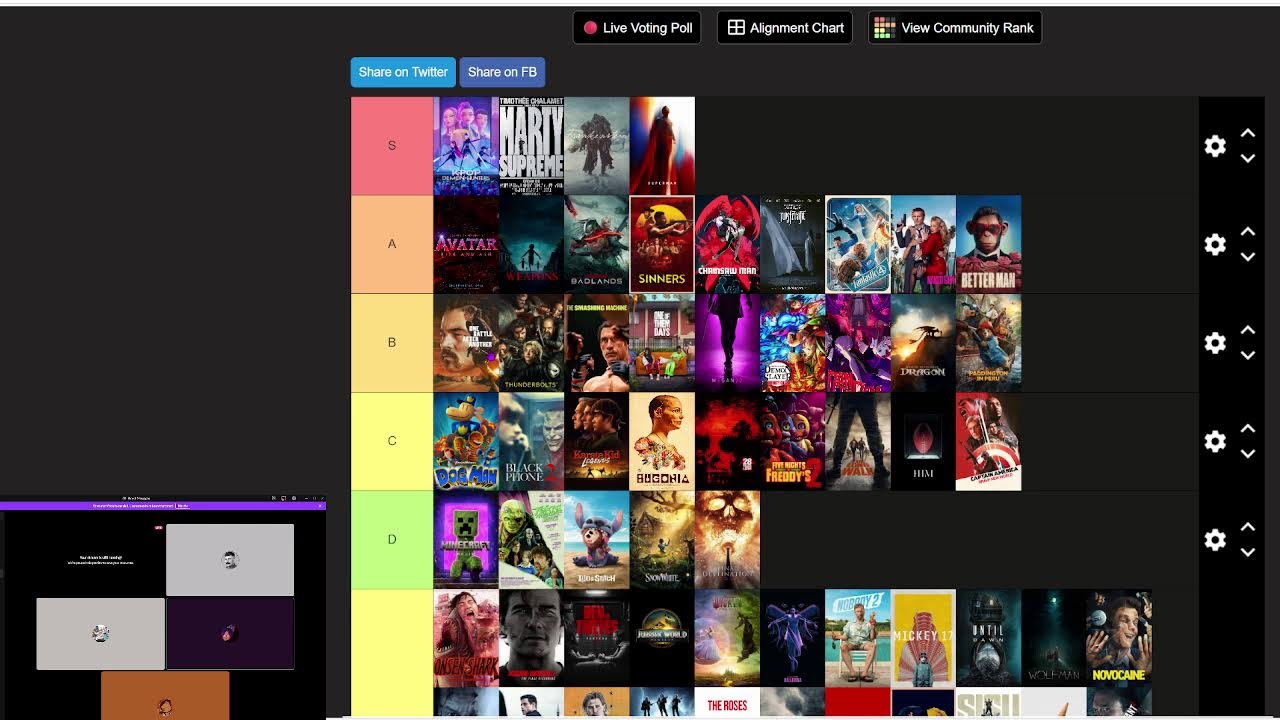Click the Karate Kid Legends poster
The height and width of the screenshot is (720, 1280).
tap(597, 441)
